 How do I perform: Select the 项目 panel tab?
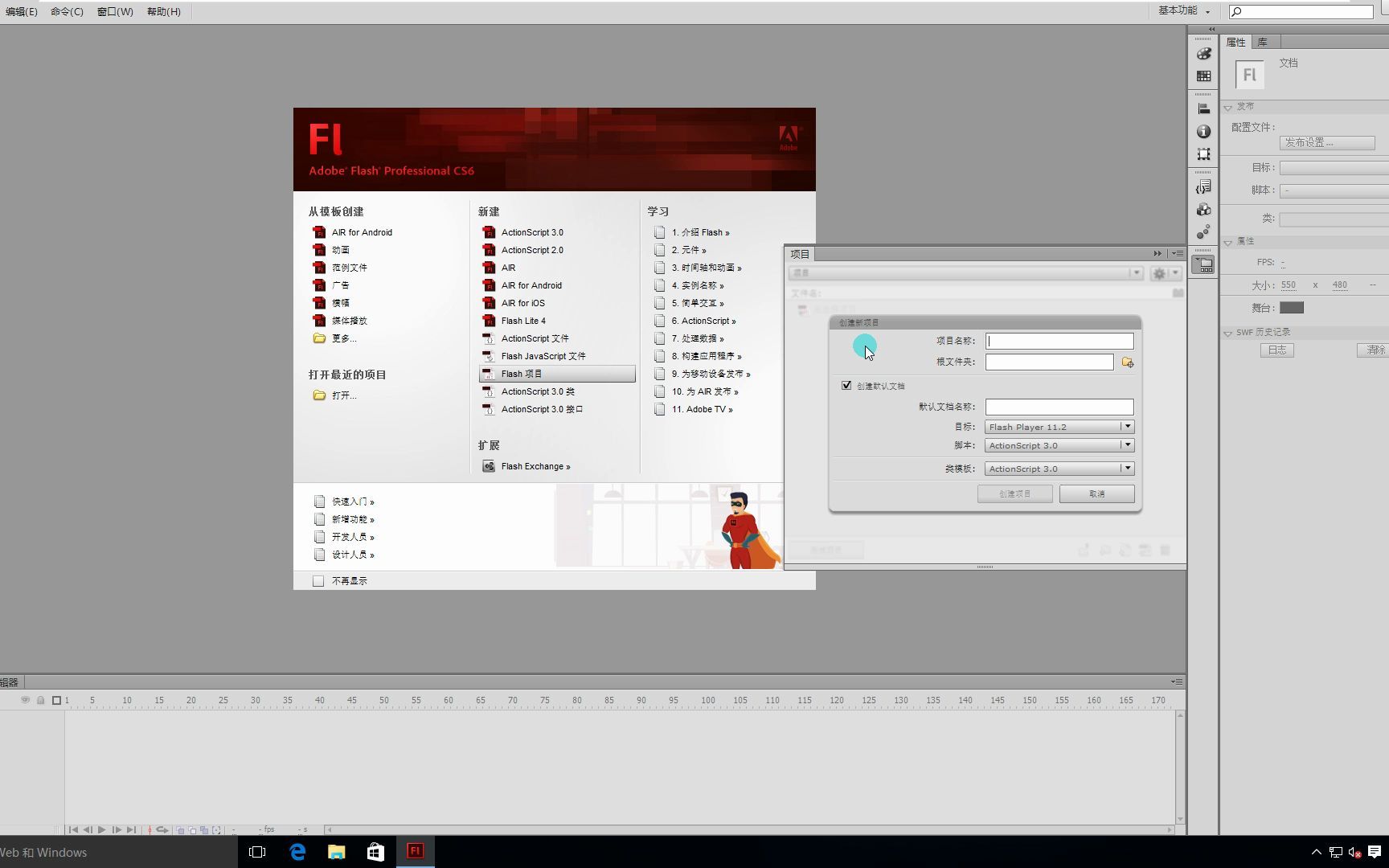pyautogui.click(x=800, y=254)
